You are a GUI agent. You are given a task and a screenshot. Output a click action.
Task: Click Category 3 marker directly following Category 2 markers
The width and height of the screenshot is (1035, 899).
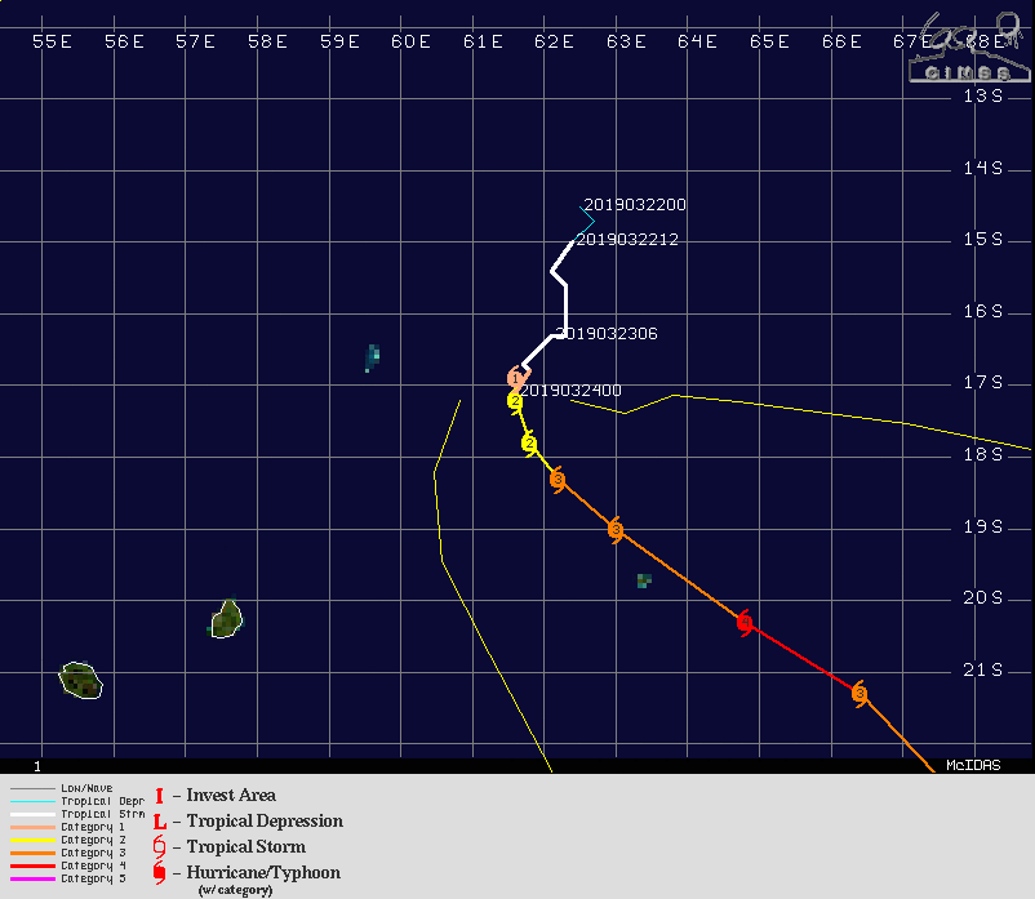558,479
